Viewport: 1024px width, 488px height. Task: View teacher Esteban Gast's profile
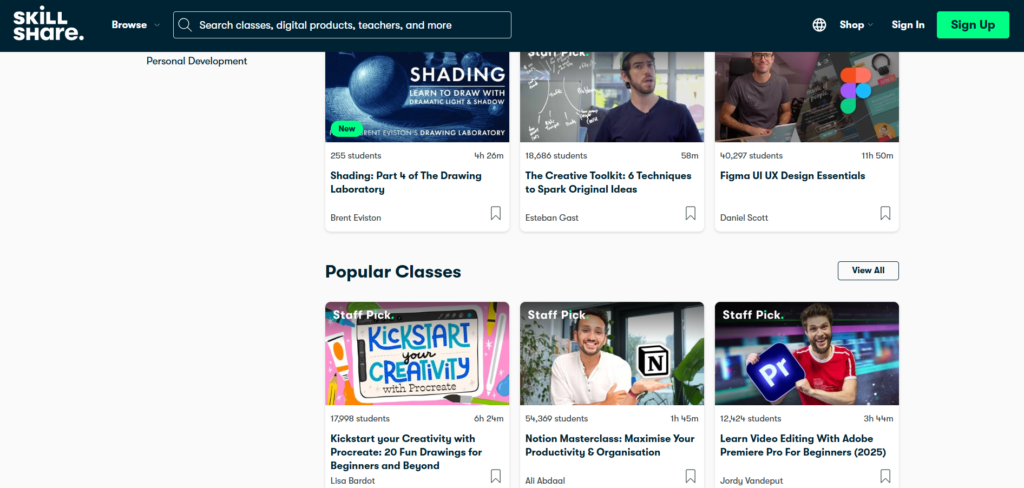(x=552, y=218)
